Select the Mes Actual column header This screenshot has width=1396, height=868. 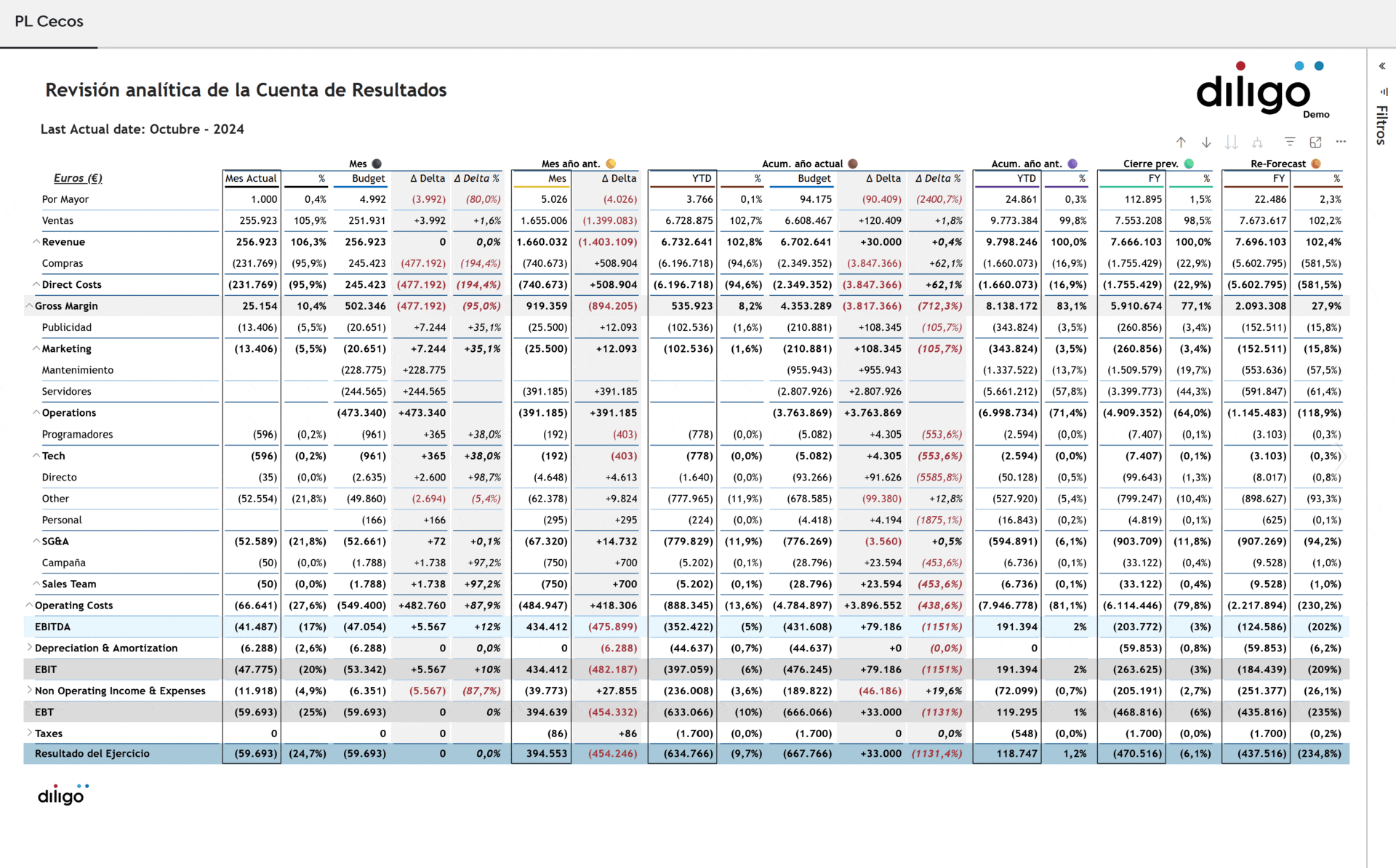pyautogui.click(x=251, y=178)
